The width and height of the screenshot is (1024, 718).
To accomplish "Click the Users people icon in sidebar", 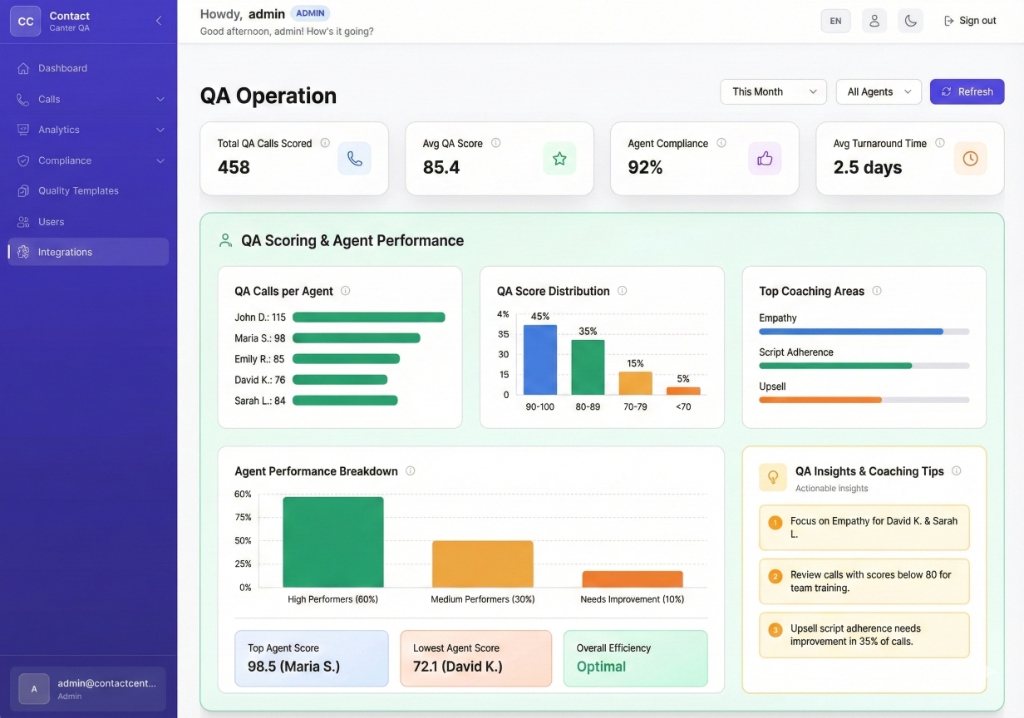I will coord(22,222).
